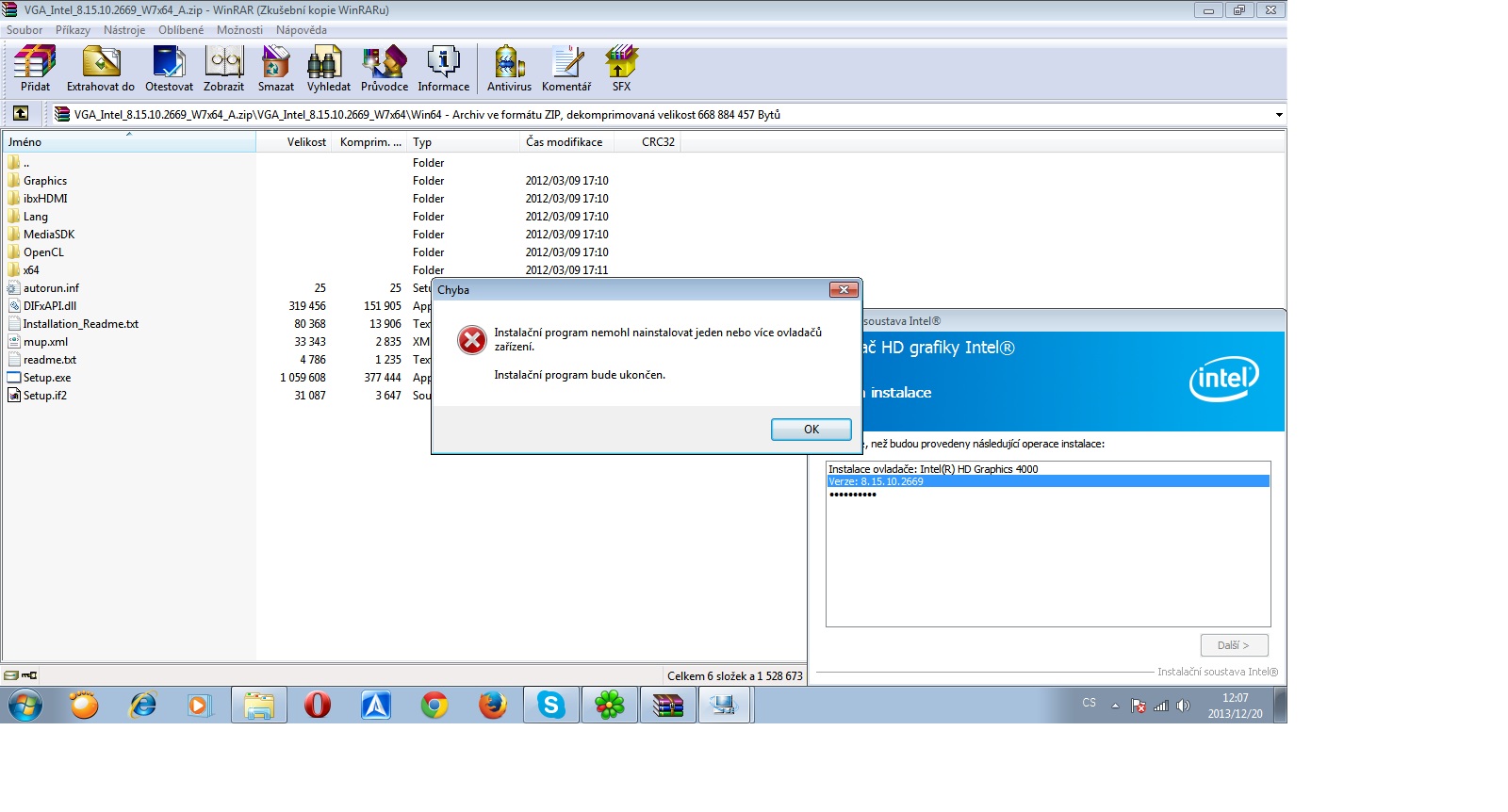Screen dimensions: 1508x812
Task: Sort by CRC32 column header
Action: 647,142
